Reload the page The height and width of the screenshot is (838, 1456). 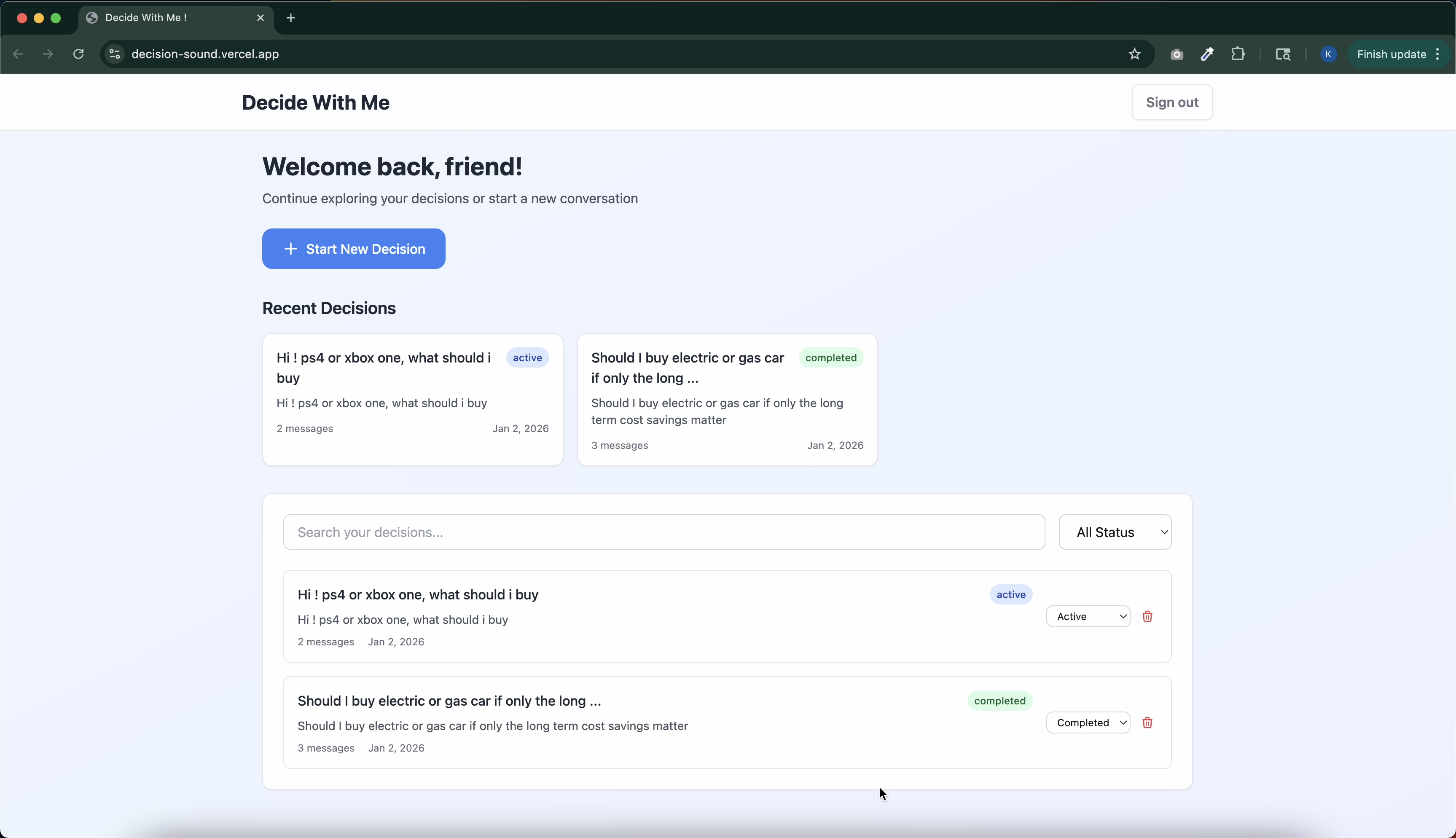coord(78,54)
